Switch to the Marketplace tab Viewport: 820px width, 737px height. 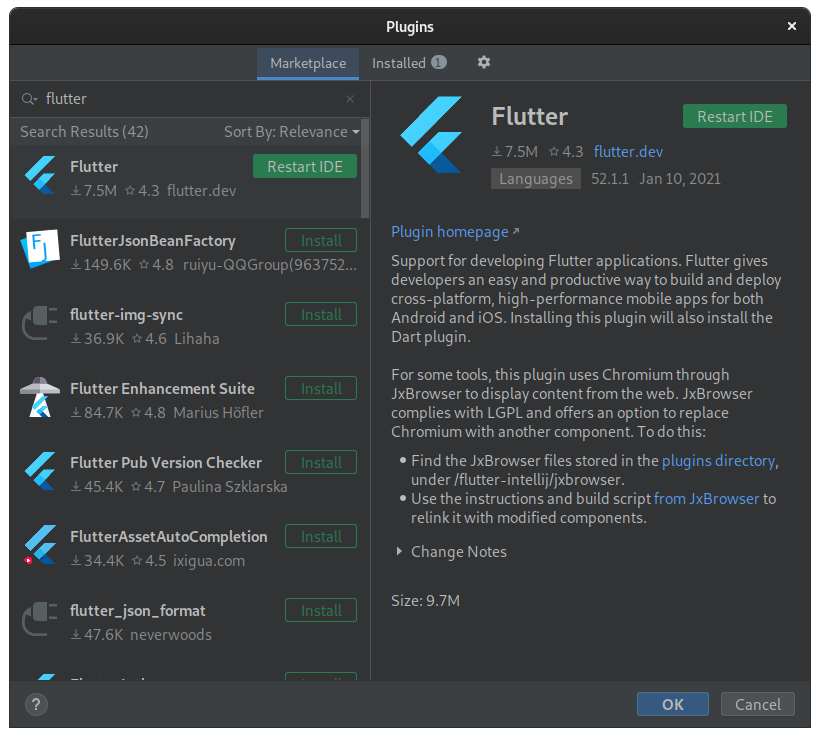click(x=308, y=63)
